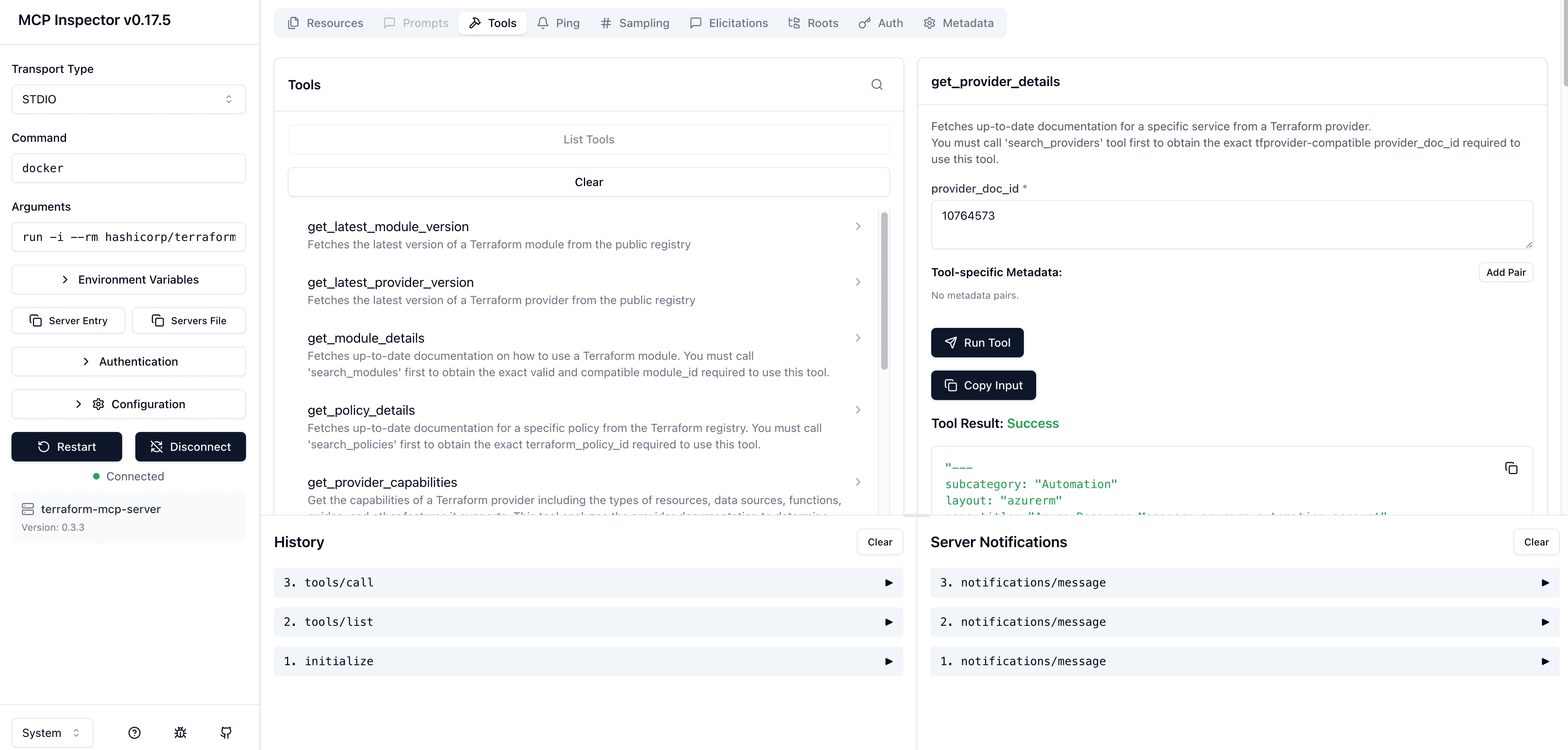Switch to the Sampling tab
The height and width of the screenshot is (750, 1568).
tap(634, 23)
